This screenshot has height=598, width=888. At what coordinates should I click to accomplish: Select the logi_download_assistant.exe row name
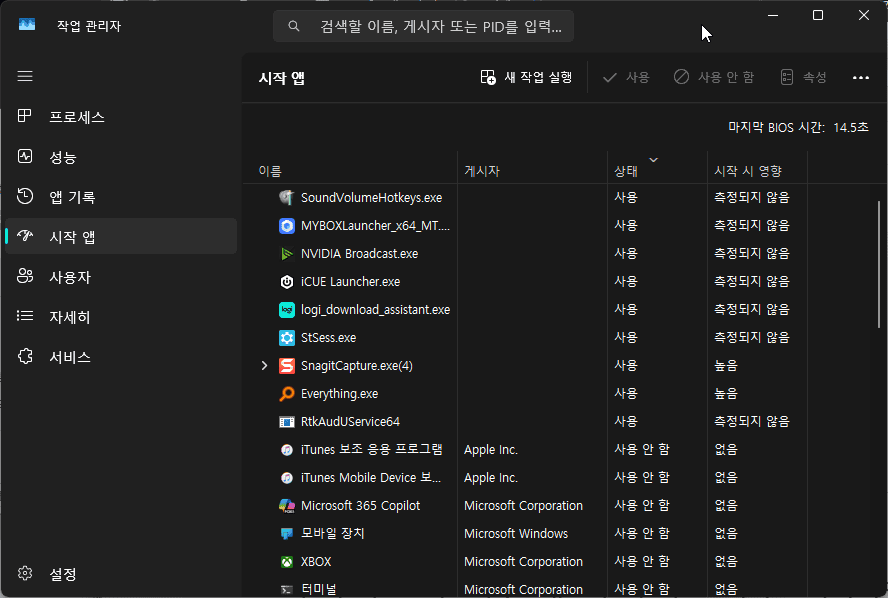click(x=375, y=310)
